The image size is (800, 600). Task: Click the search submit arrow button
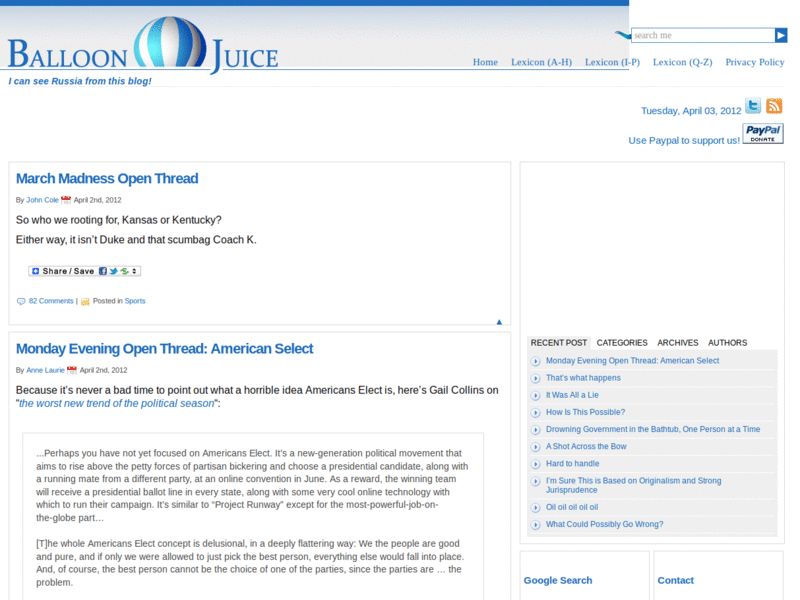[x=781, y=35]
